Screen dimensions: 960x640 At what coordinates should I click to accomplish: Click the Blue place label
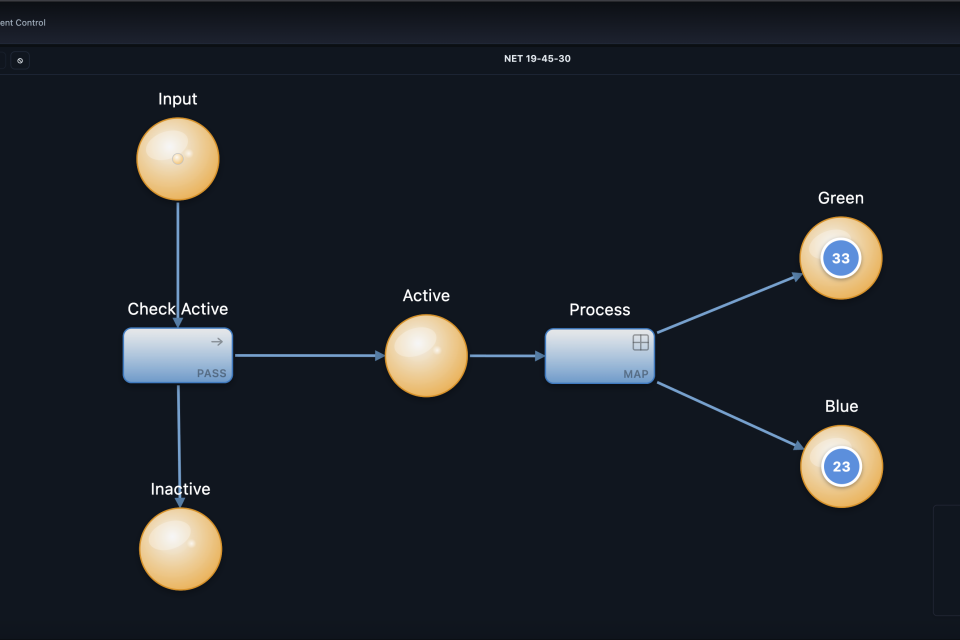coord(841,406)
